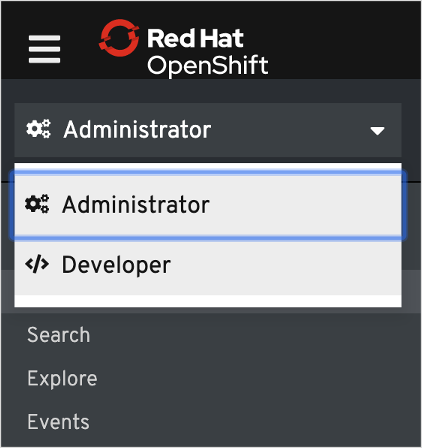The height and width of the screenshot is (448, 422).
Task: Click the Administrator label in the perspective toggle
Action: coord(137,129)
